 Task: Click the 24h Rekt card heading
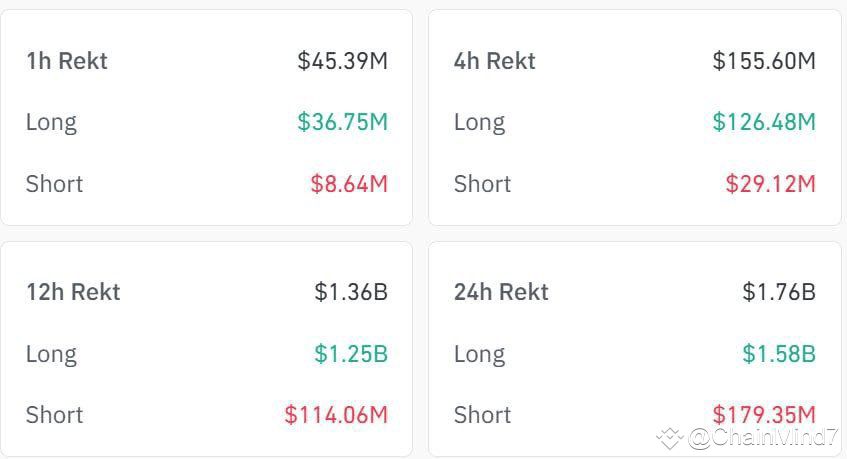click(x=501, y=292)
